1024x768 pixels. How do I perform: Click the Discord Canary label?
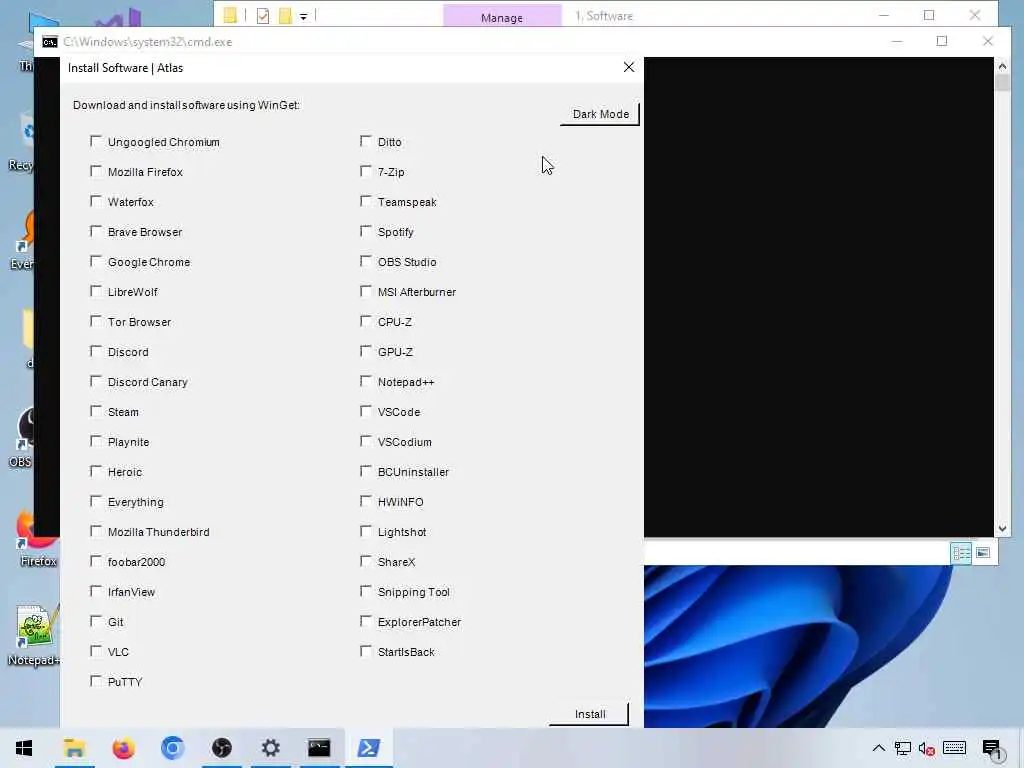148,382
